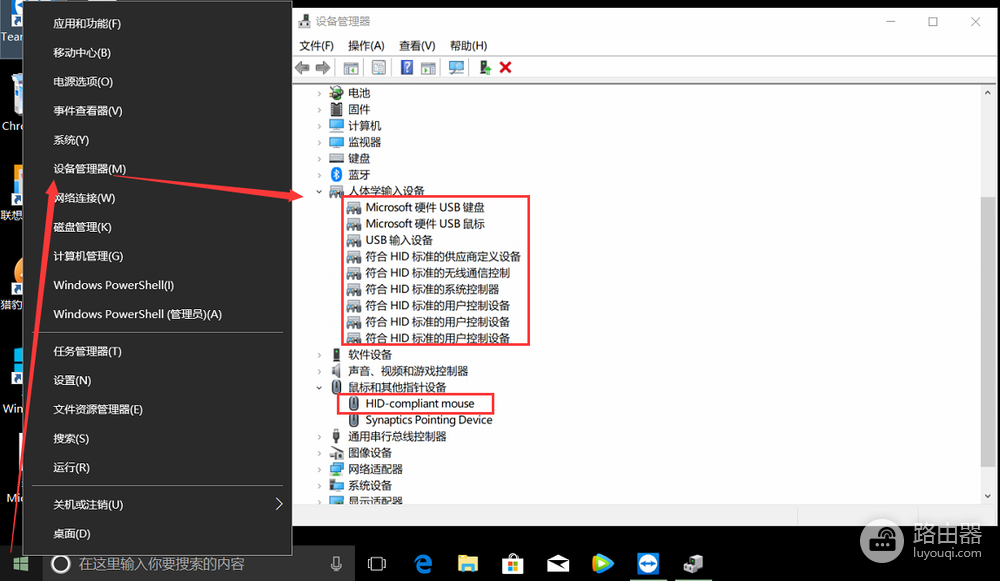Expand the 计算机 category
Image resolution: width=1000 pixels, height=581 pixels.
pos(320,126)
